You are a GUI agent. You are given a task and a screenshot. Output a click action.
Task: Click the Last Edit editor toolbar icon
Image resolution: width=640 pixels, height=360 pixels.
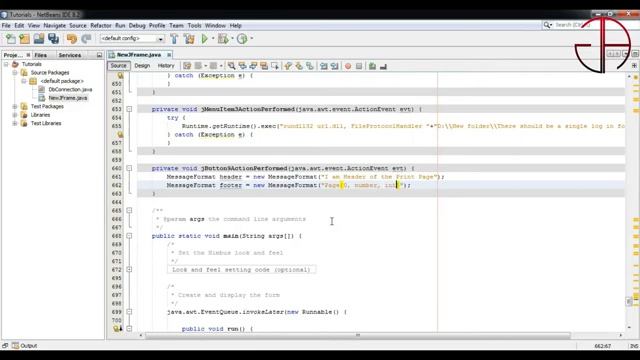187,66
